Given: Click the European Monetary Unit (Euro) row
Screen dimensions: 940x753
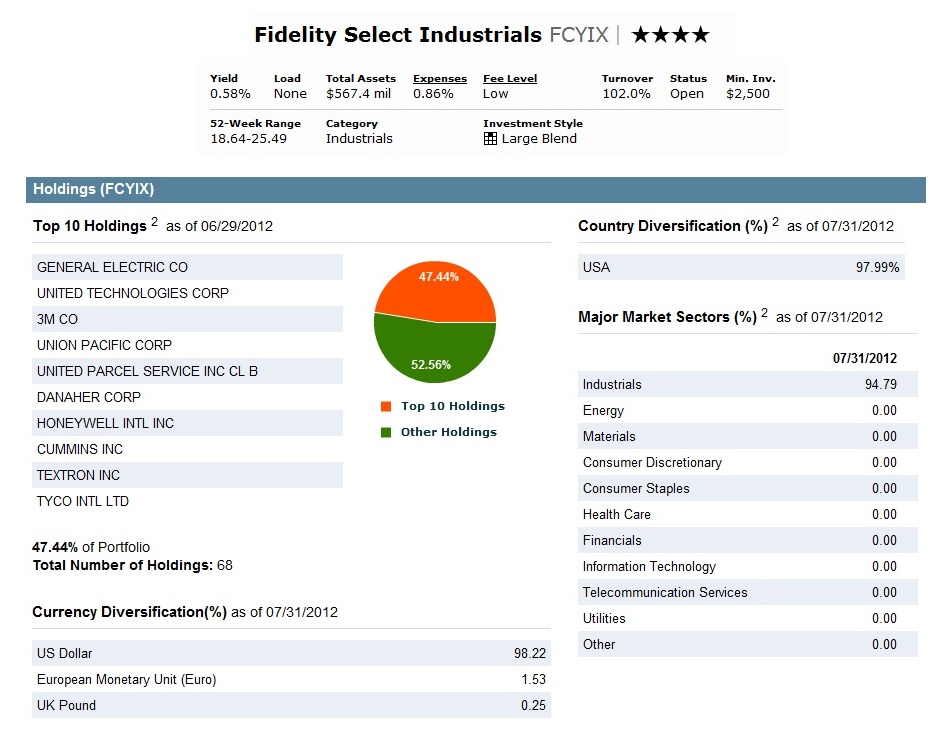Looking at the screenshot, I should [291, 679].
